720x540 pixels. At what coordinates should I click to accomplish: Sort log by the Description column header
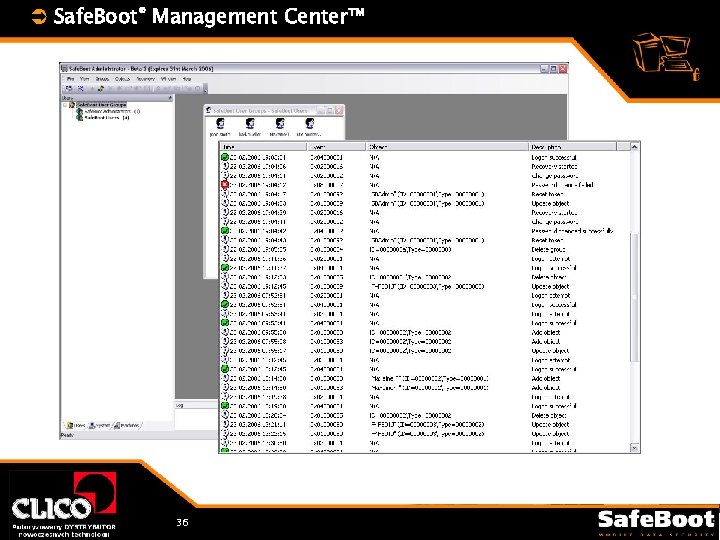[573, 147]
